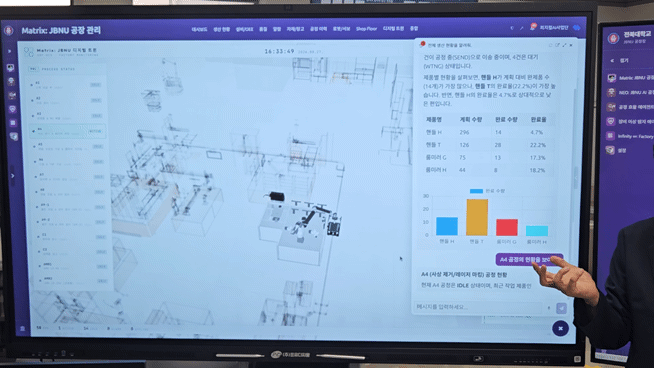Expand the chat panel to fullscreen
Viewport: 654px width, 368px height.
[564, 45]
